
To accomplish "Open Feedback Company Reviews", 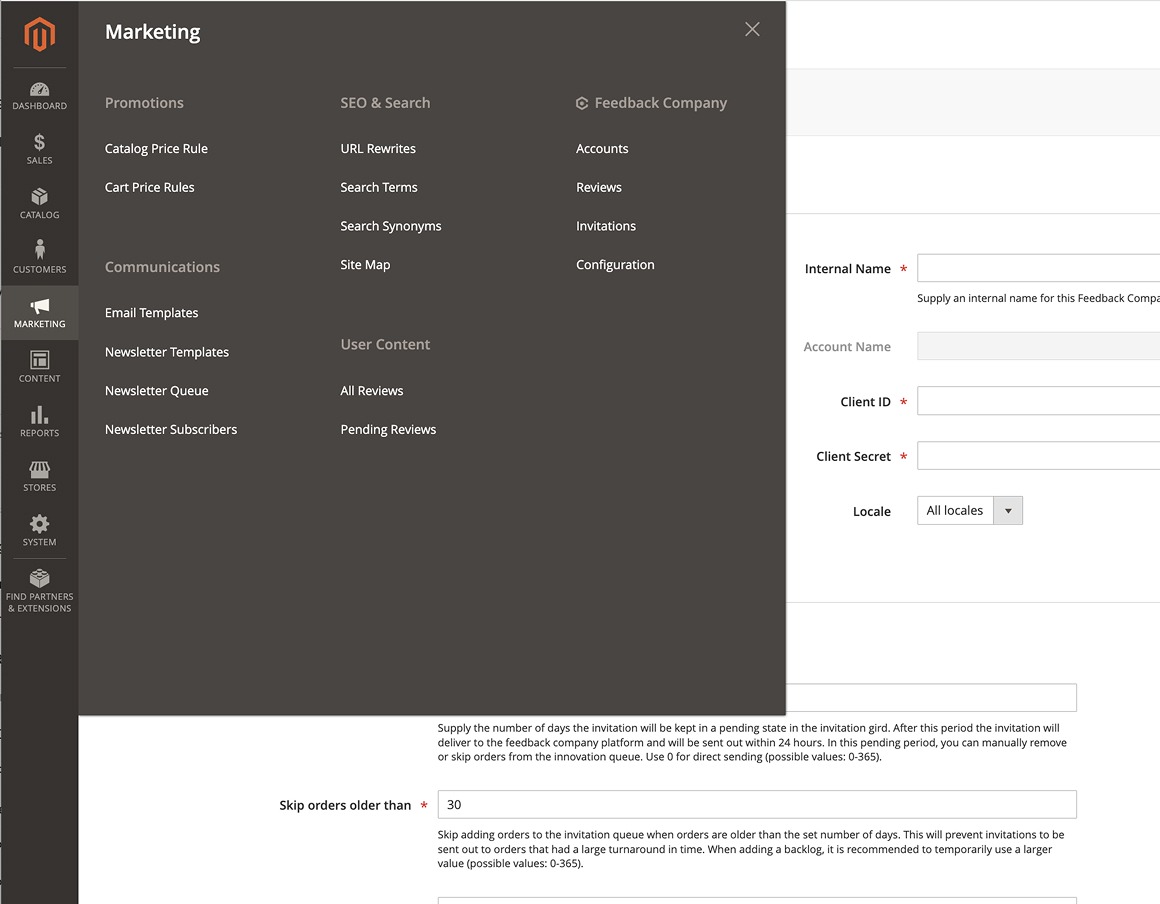I will pyautogui.click(x=598, y=187).
